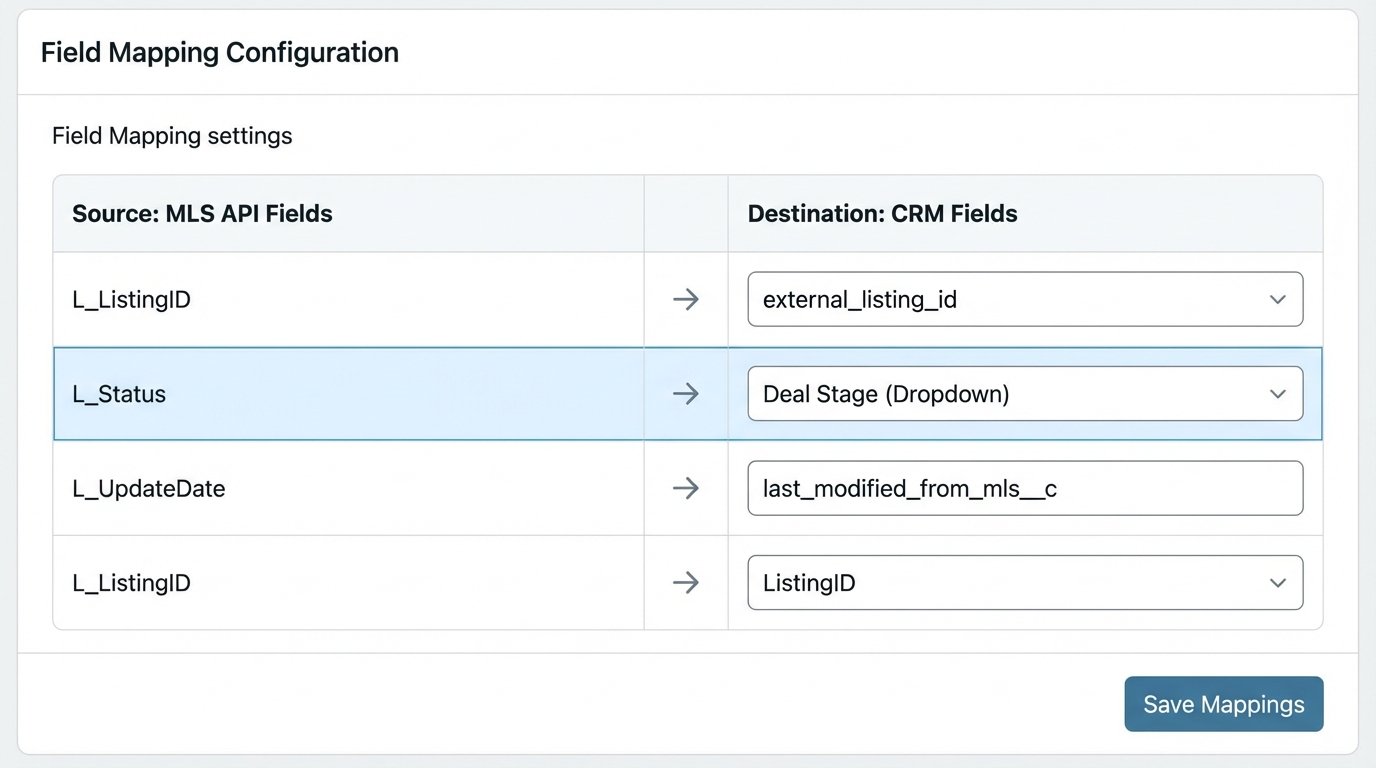Click the chevron on the Deal Stage dropdown
Image resolution: width=1376 pixels, height=768 pixels.
point(1277,394)
